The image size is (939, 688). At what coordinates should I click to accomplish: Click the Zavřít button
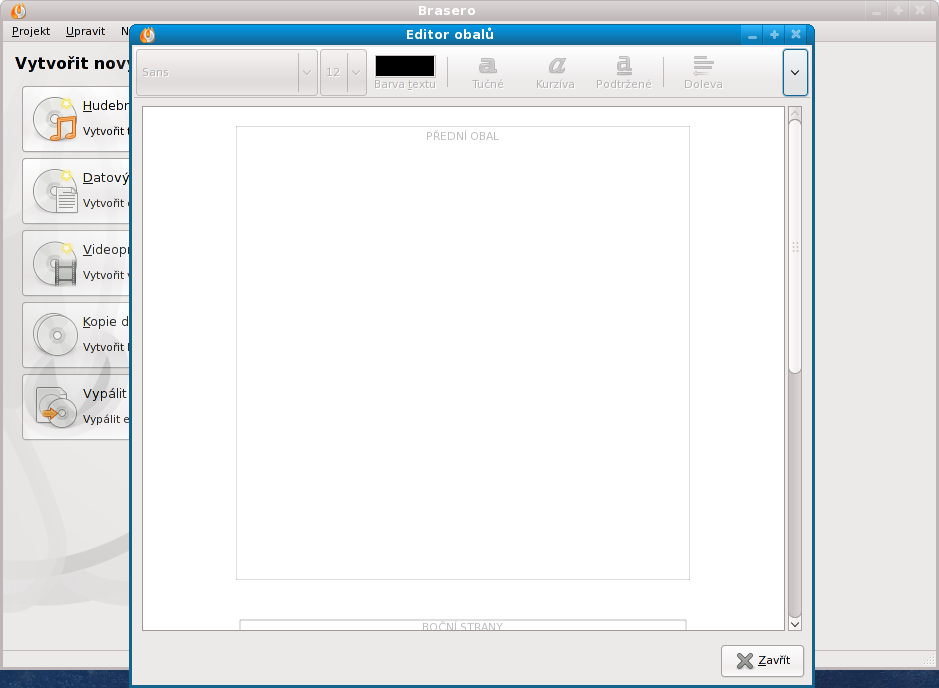(762, 661)
